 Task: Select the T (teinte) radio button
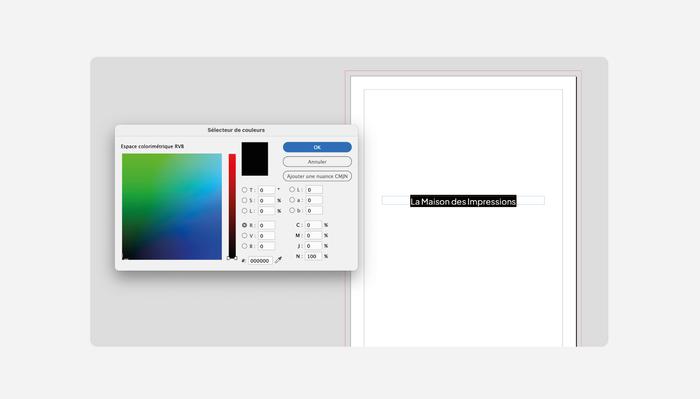coord(245,190)
